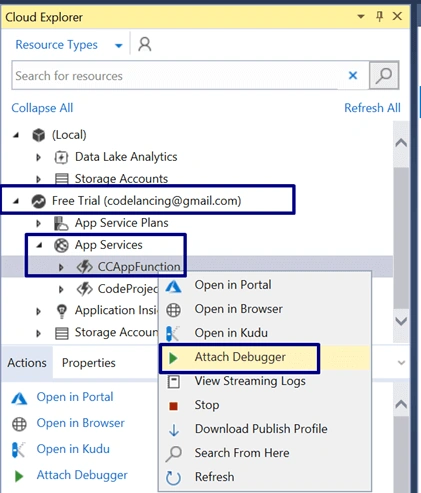
Task: Click the Data Lake Analytics icon
Action: 61,157
